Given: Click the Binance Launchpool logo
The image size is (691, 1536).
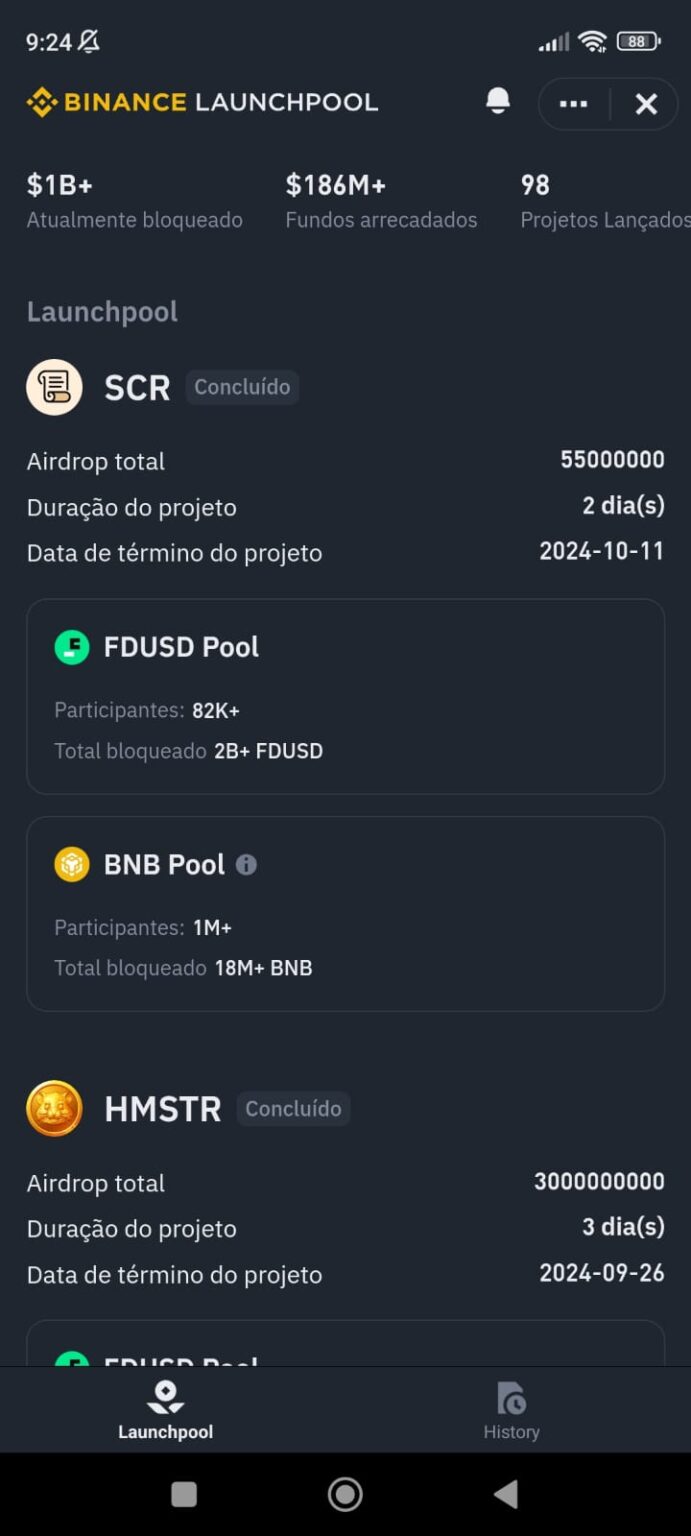Looking at the screenshot, I should [x=200, y=102].
